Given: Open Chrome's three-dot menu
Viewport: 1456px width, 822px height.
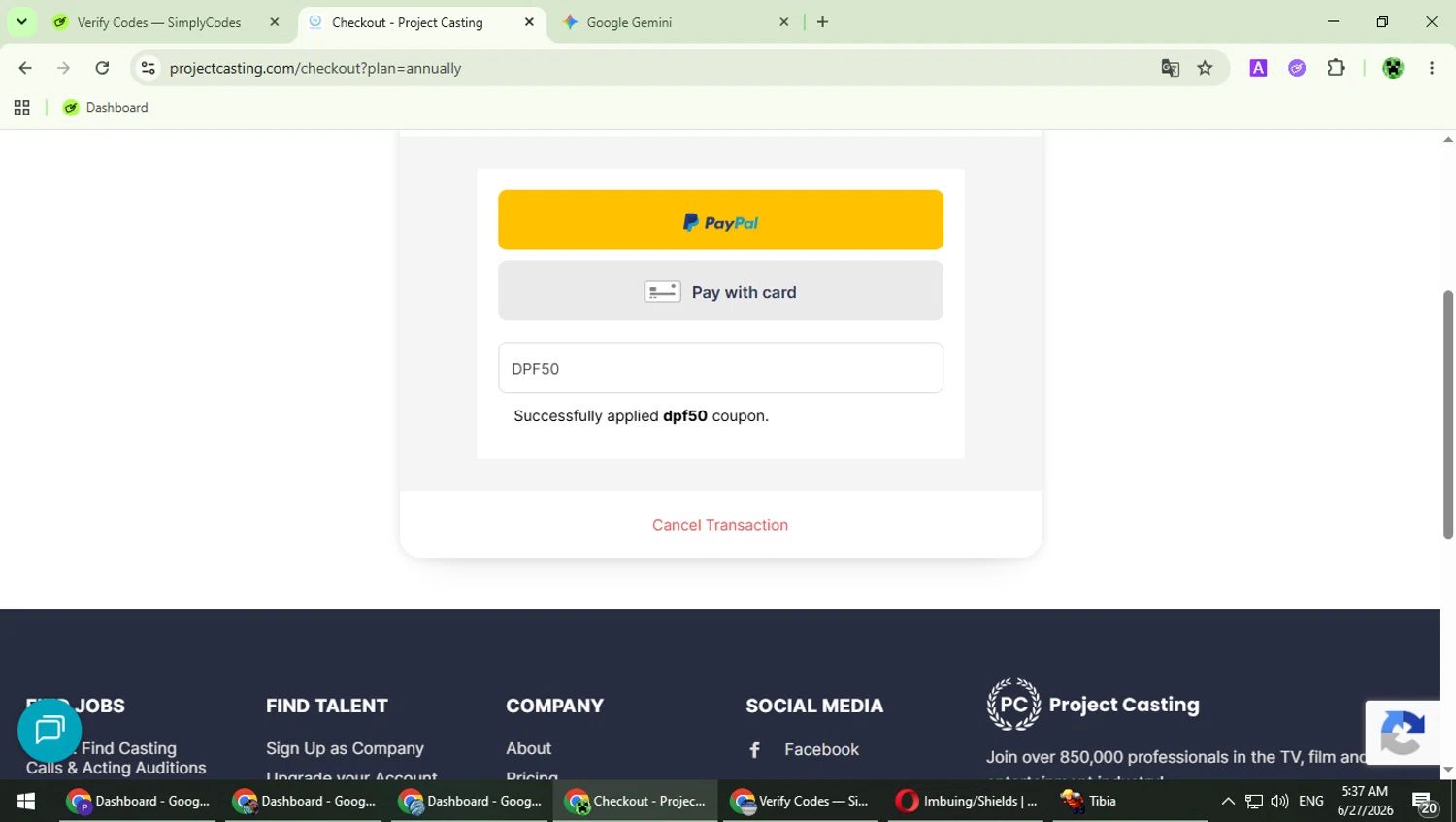Looking at the screenshot, I should tap(1432, 68).
